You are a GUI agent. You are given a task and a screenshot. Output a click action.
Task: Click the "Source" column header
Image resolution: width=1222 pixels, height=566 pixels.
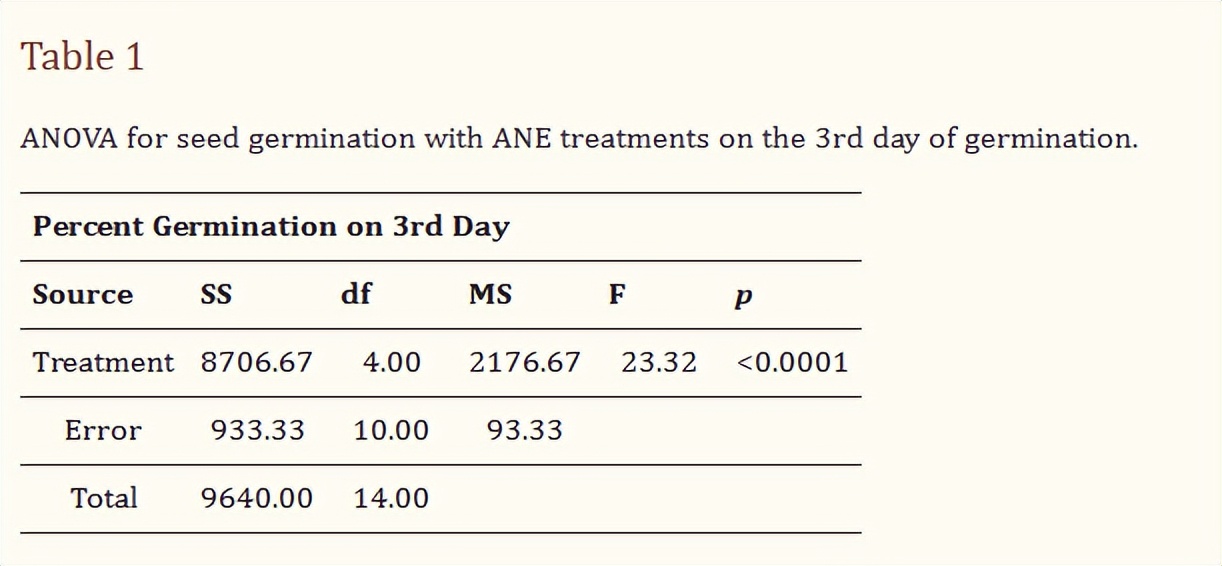coord(82,295)
